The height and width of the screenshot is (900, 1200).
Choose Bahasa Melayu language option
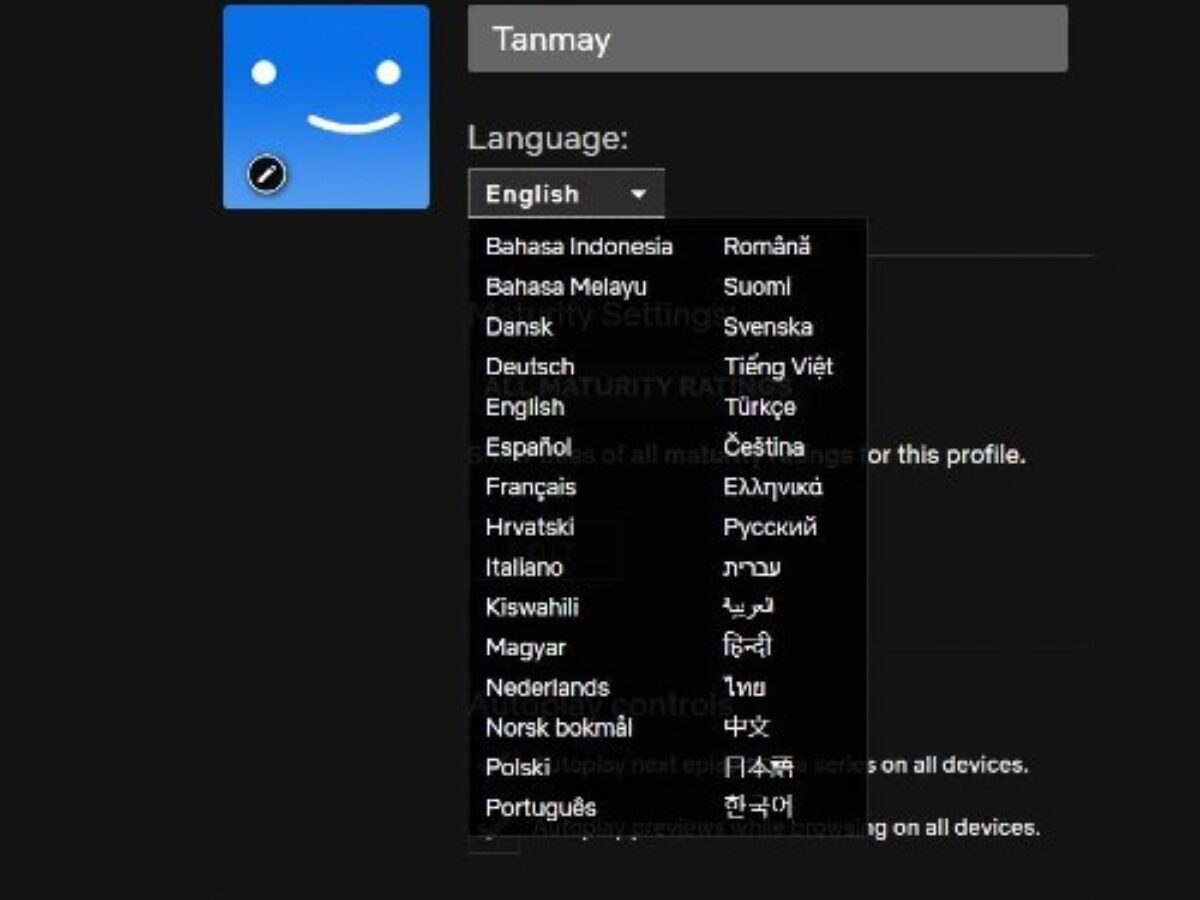[x=566, y=287]
